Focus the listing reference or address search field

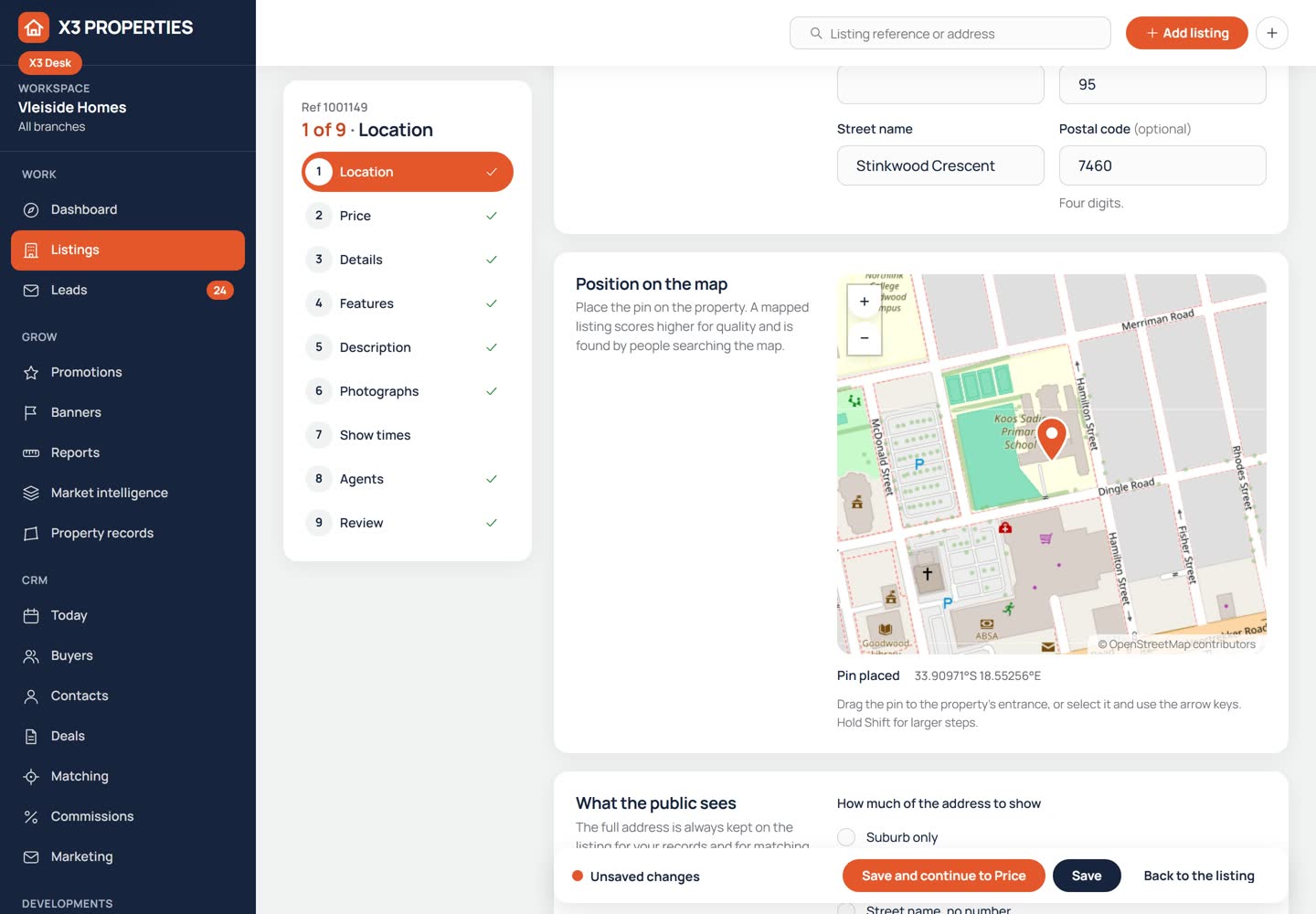pyautogui.click(x=950, y=33)
